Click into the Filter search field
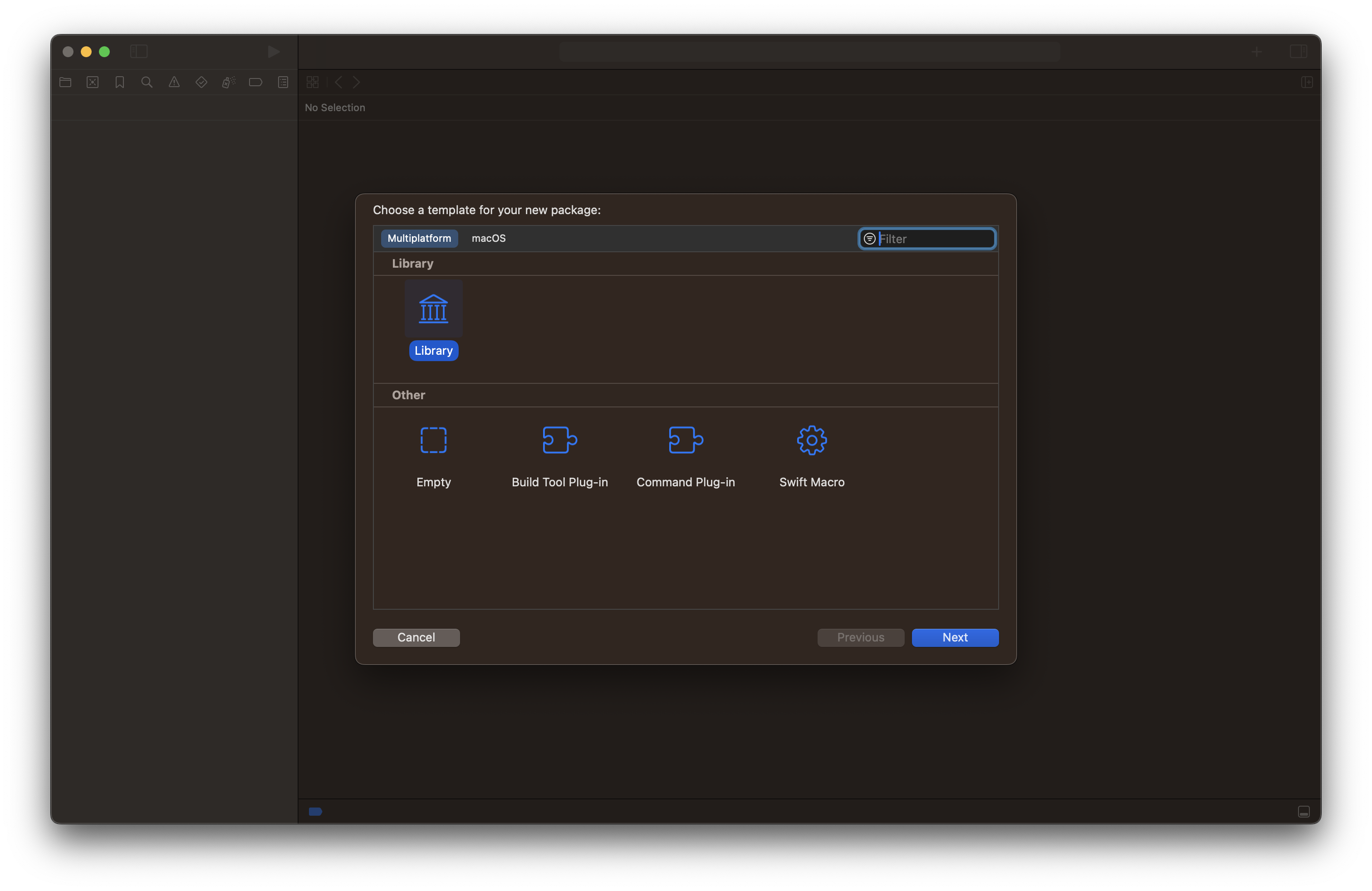The height and width of the screenshot is (891, 1372). (x=934, y=239)
